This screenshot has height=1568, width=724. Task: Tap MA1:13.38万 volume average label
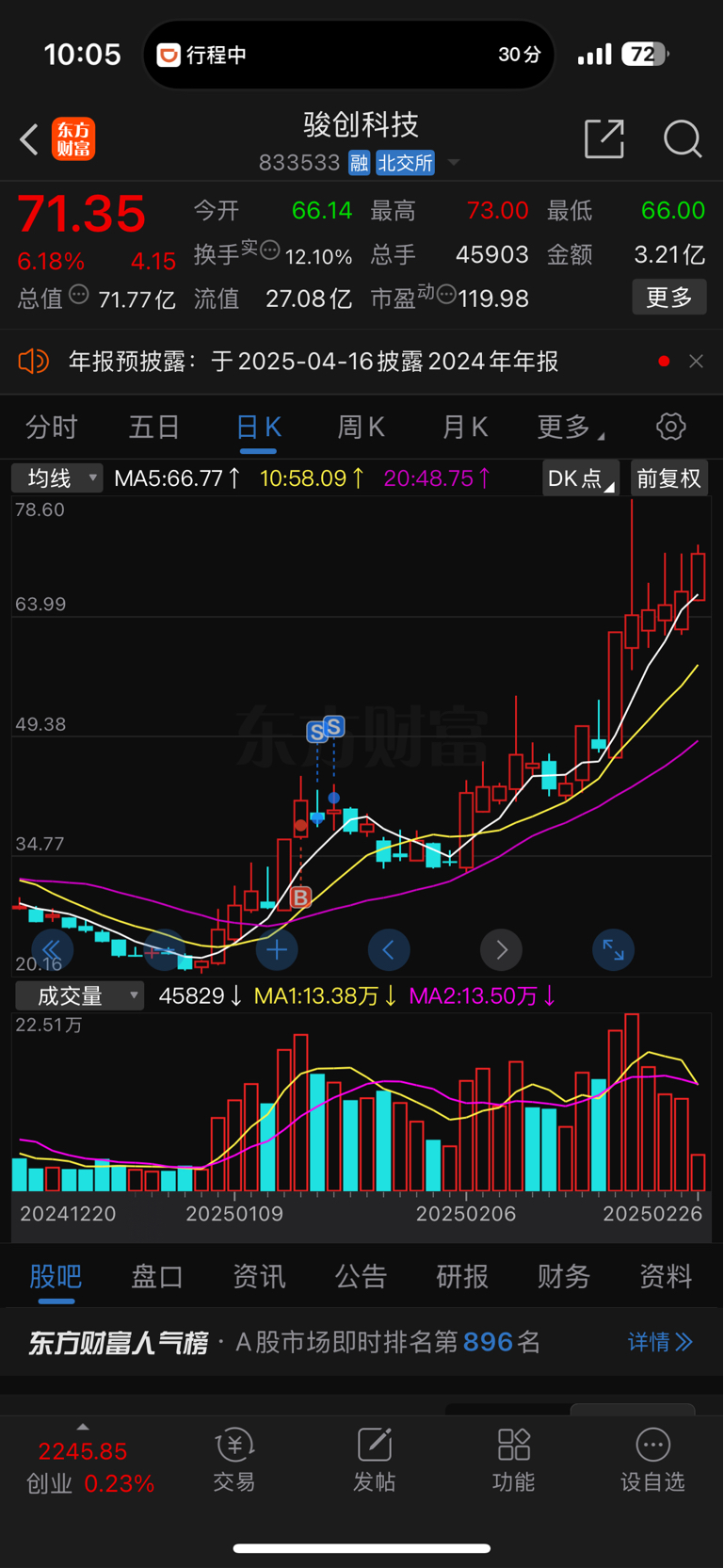click(326, 996)
